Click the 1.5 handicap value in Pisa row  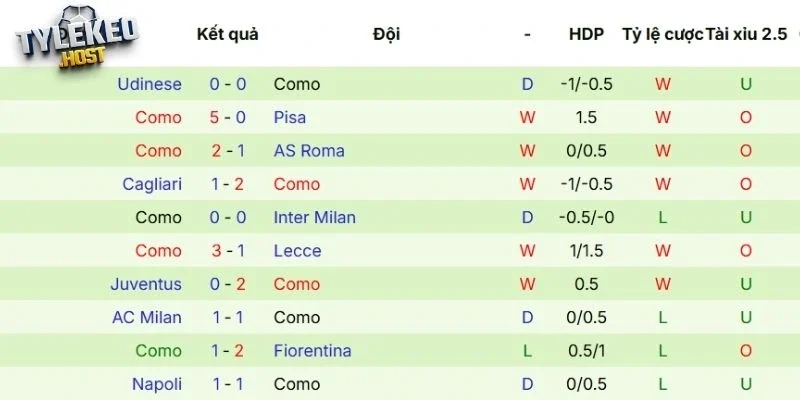[586, 117]
